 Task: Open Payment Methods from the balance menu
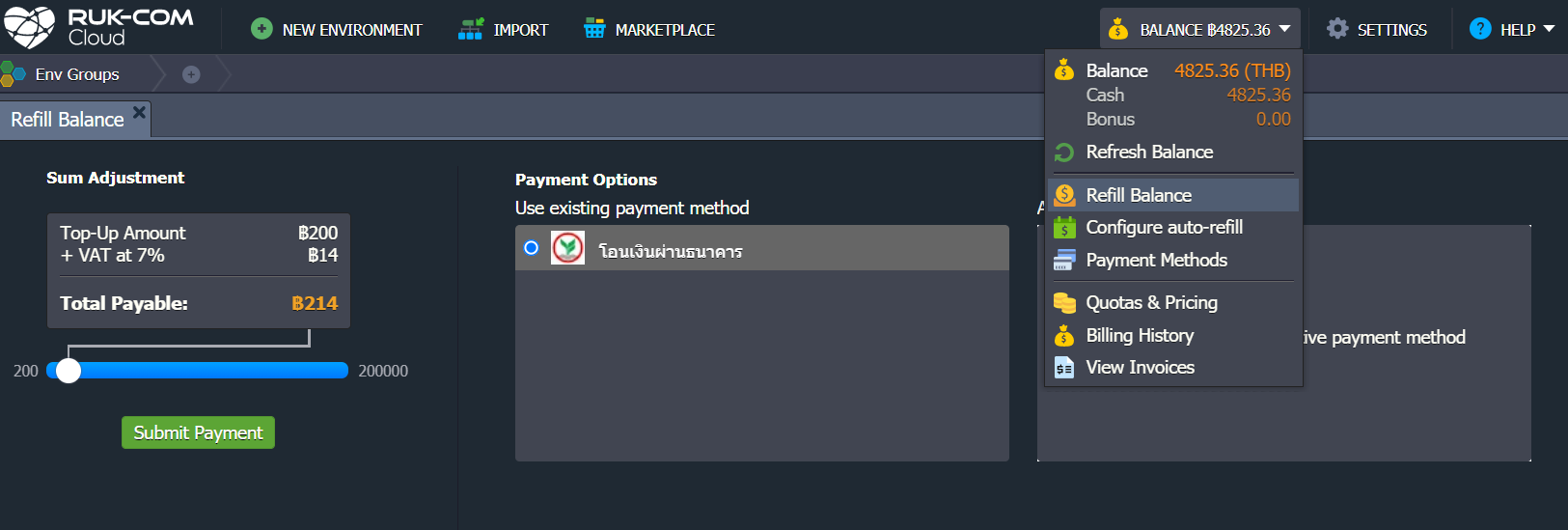pos(1156,261)
